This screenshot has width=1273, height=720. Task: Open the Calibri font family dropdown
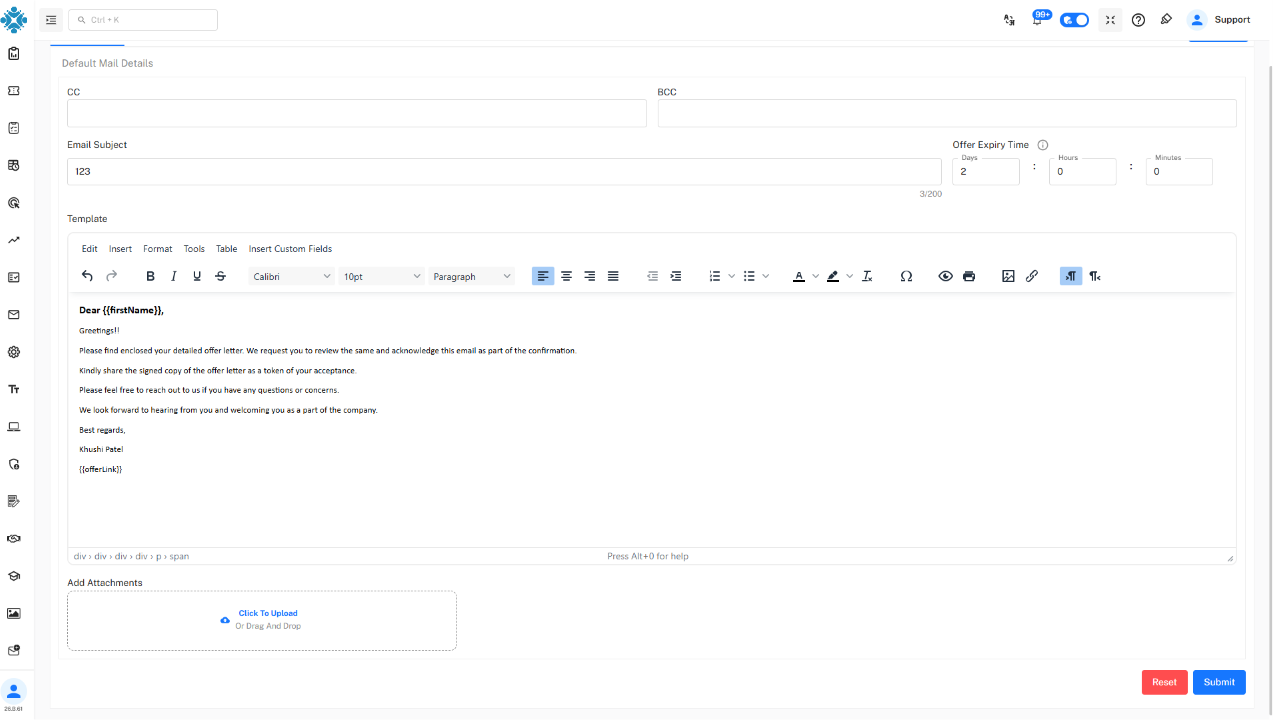pos(291,276)
